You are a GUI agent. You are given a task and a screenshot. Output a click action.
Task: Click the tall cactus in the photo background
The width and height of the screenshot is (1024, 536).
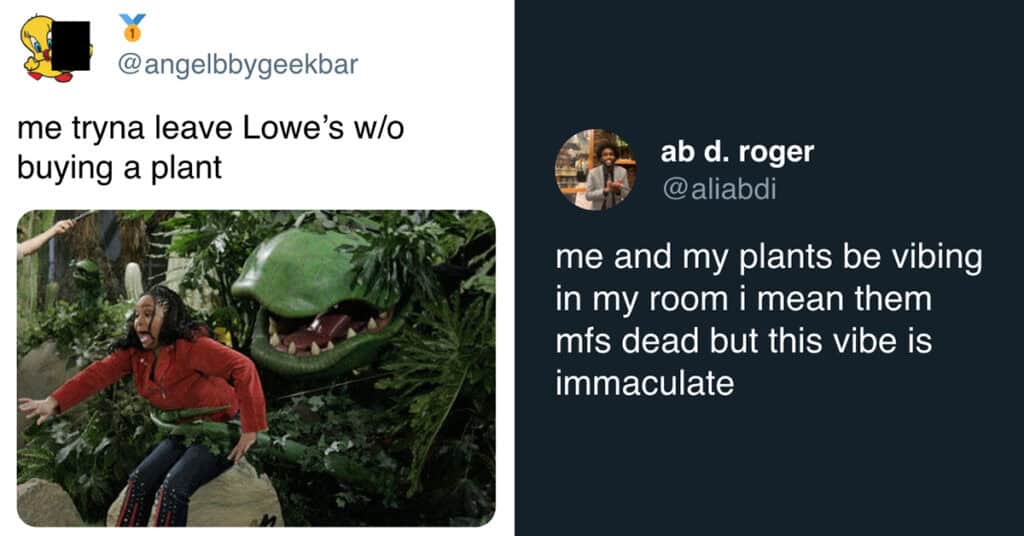(x=27, y=268)
